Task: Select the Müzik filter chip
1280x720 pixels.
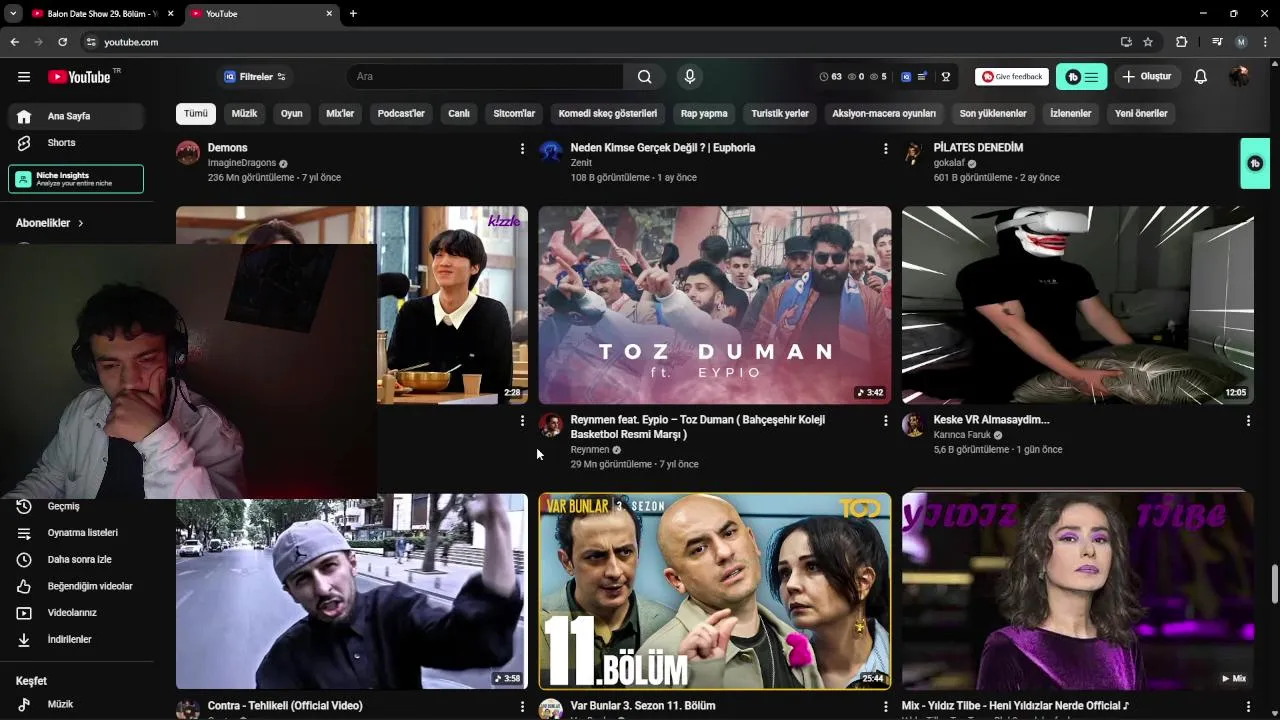Action: pos(244,114)
